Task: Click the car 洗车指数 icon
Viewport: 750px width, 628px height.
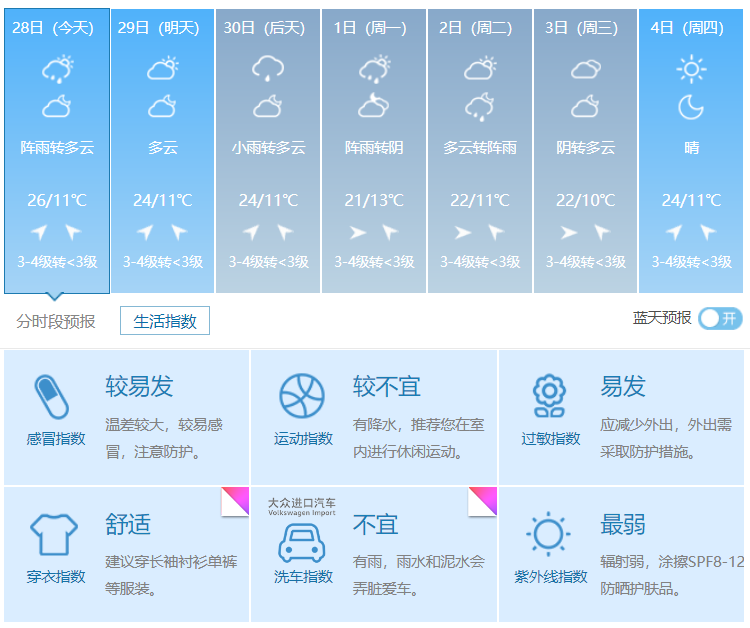Action: [302, 543]
